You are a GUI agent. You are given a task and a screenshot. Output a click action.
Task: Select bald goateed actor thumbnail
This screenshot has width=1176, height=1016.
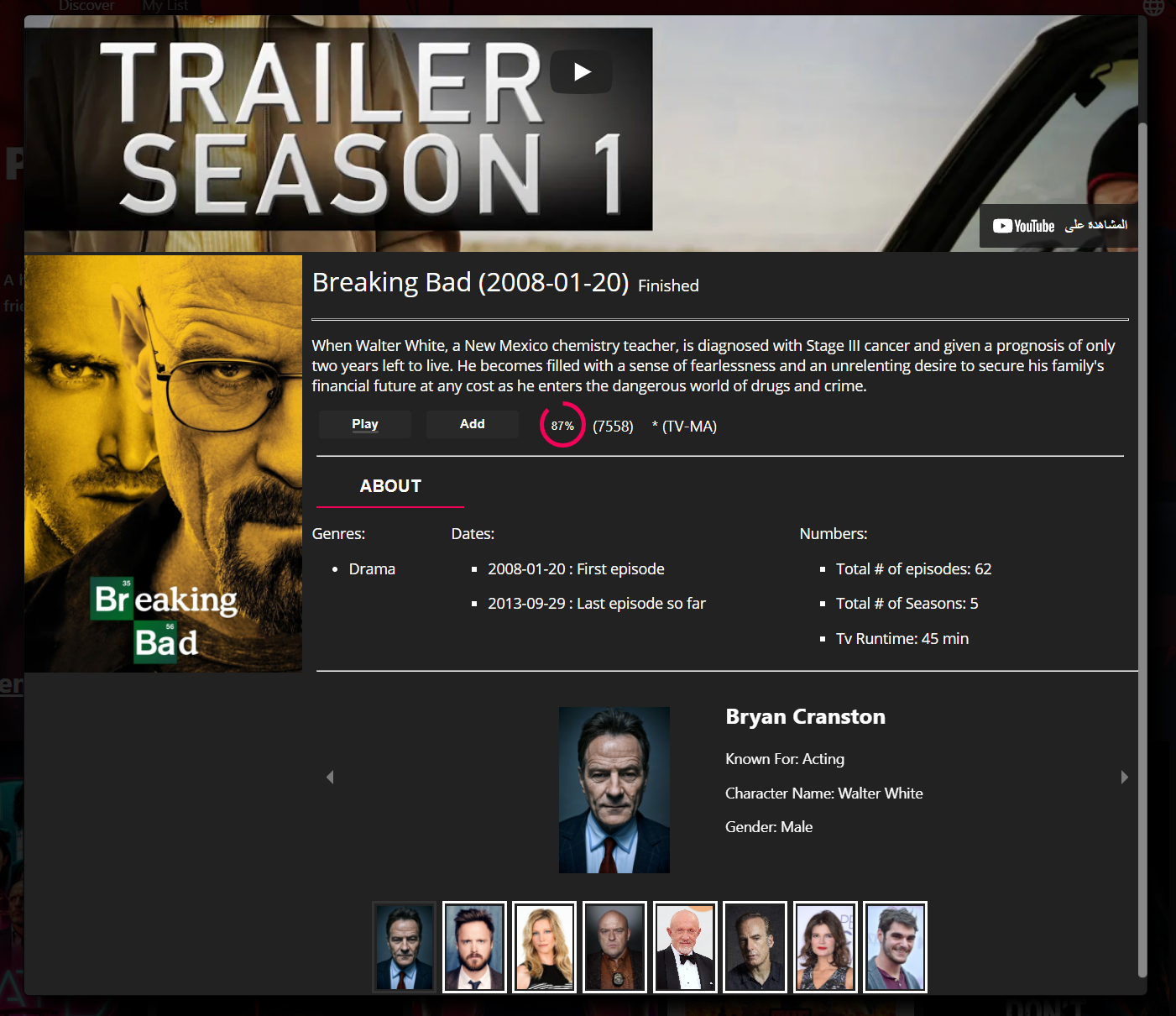pos(614,947)
